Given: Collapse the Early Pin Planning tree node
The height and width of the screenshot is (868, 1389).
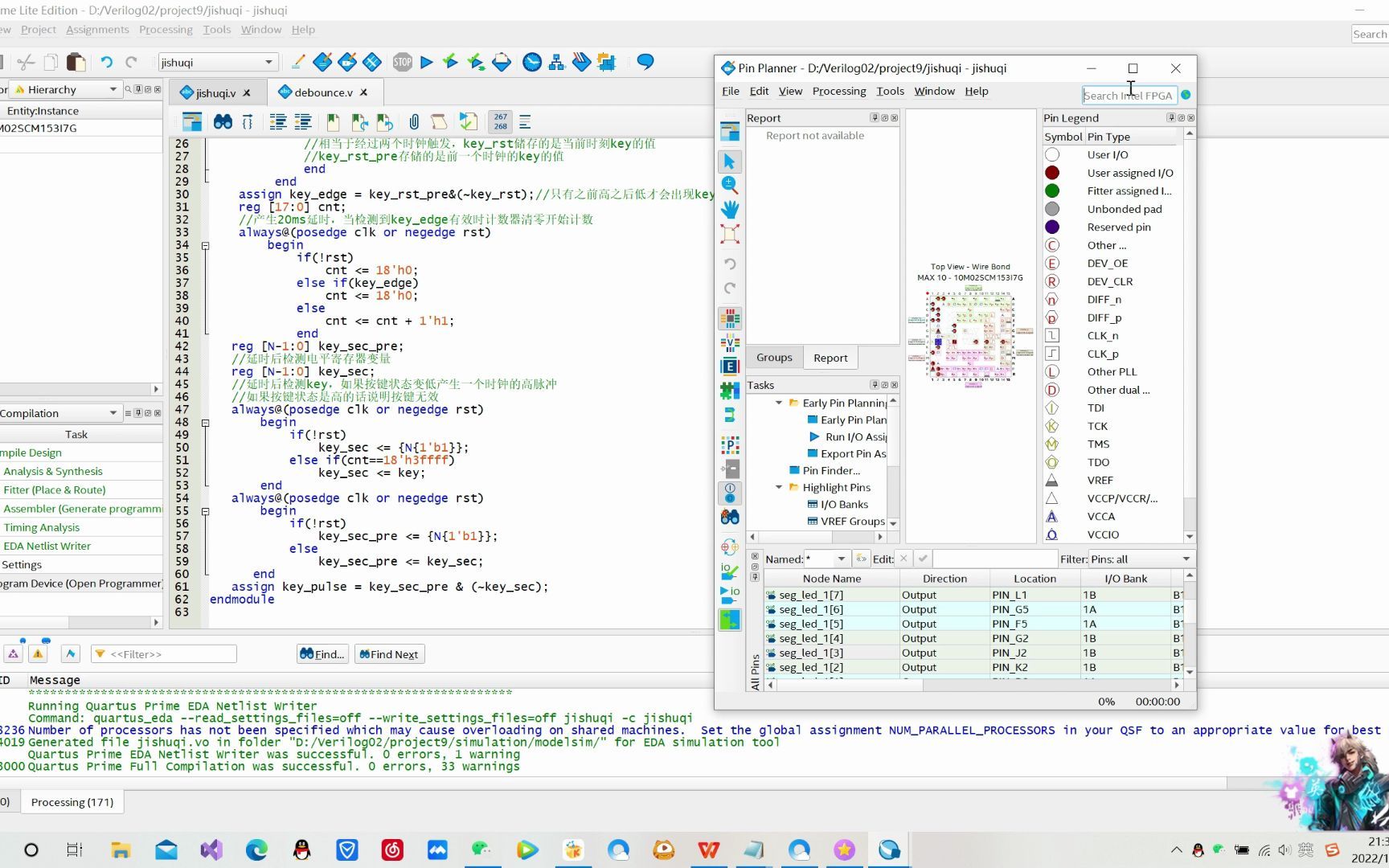Looking at the screenshot, I should click(779, 403).
